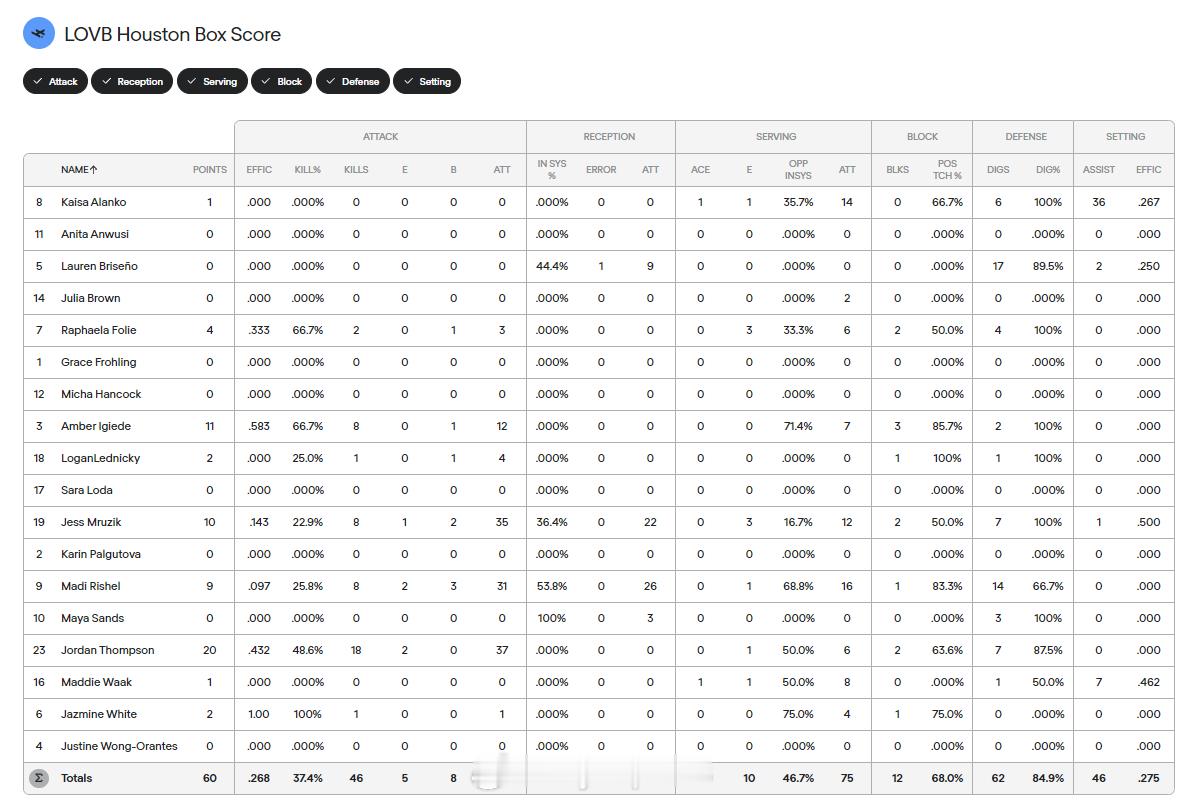Screen dimensions: 1186x802
Task: Toggle the Setting stats filter chip
Action: [427, 81]
